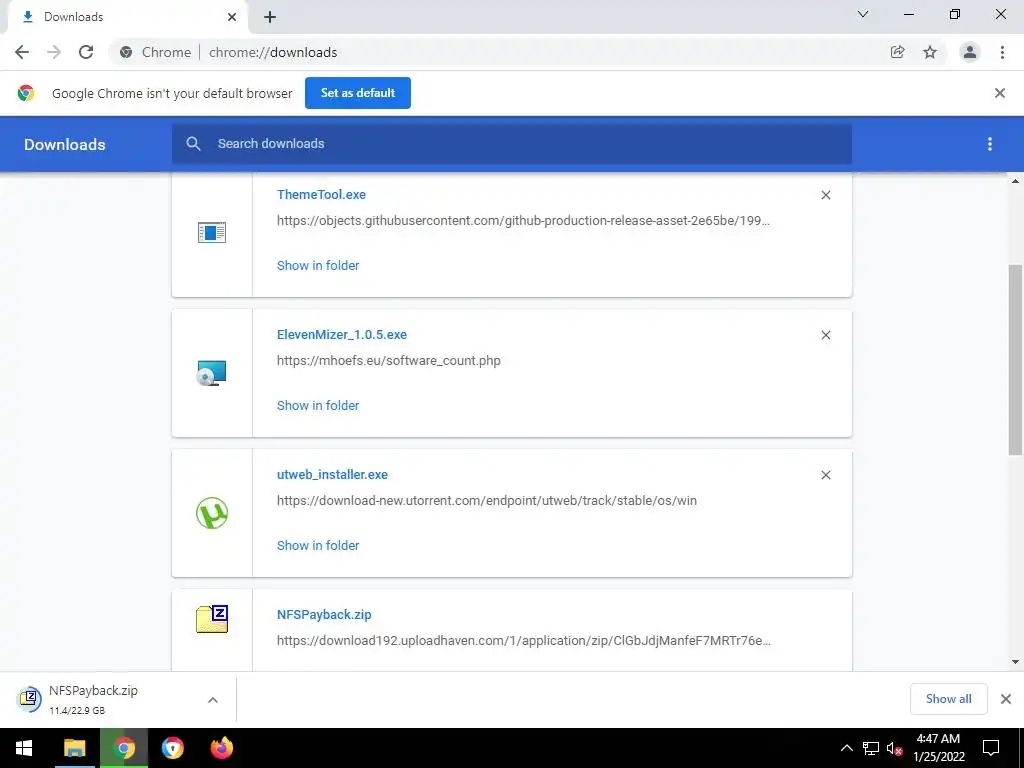Open Firefox from the taskbar
The width and height of the screenshot is (1024, 768).
(221, 748)
